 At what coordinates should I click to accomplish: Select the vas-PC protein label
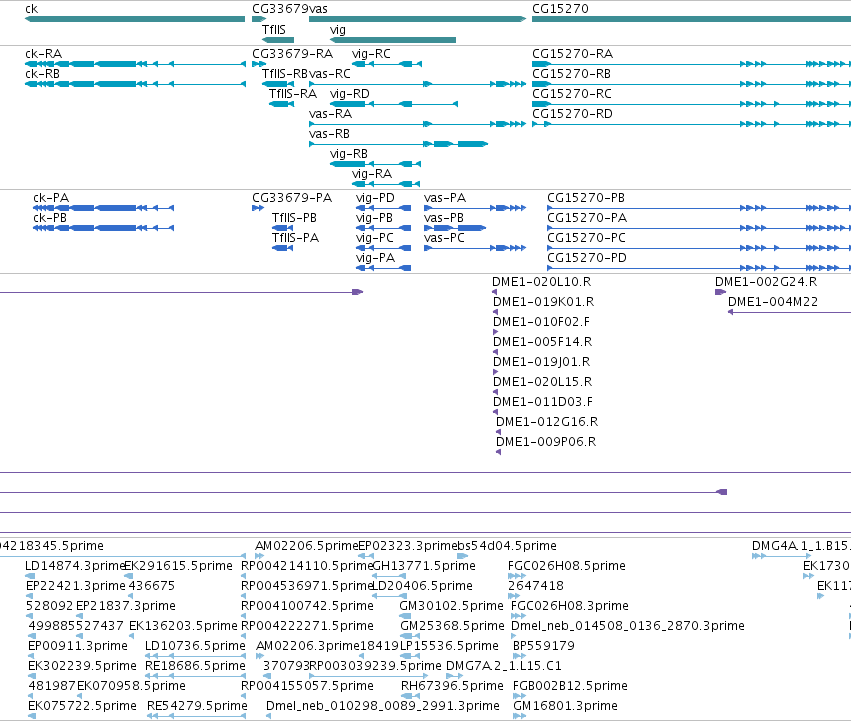pos(444,238)
